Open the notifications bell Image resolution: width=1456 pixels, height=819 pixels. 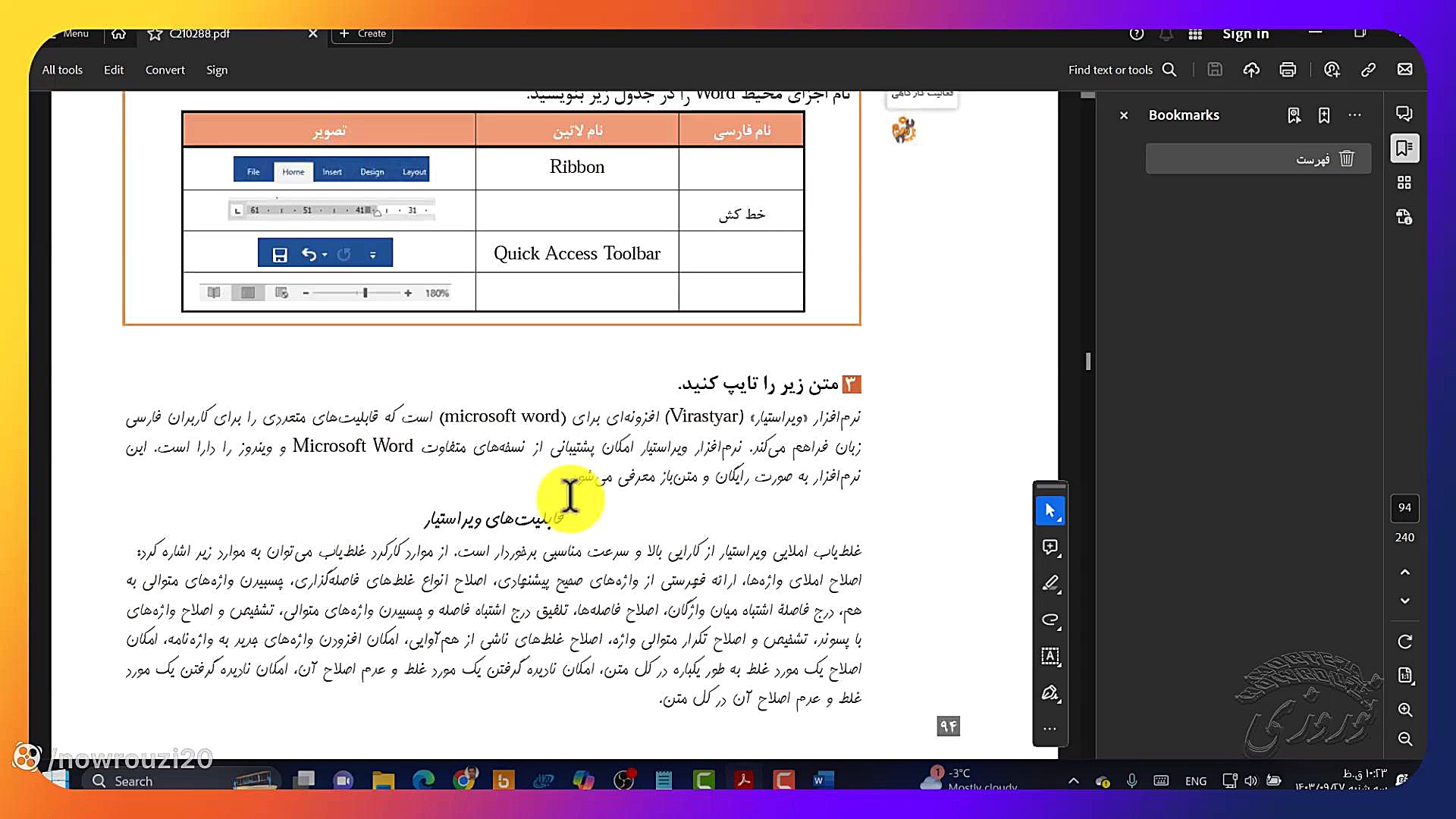1166,34
